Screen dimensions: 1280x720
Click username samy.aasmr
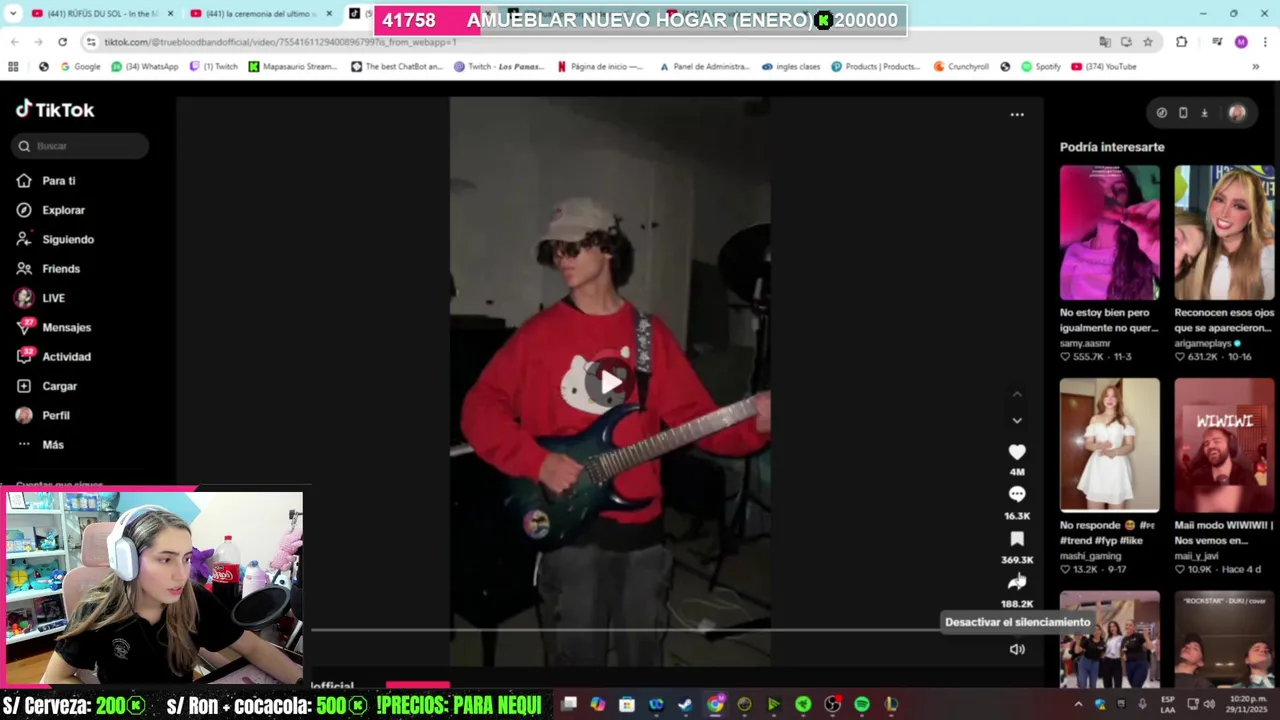(x=1085, y=343)
